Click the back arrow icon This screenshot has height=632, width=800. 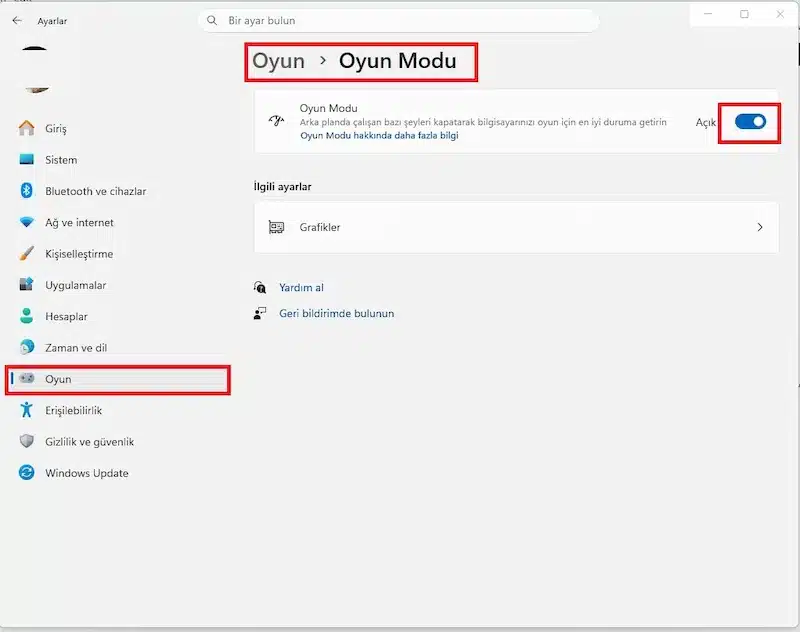[x=17, y=20]
